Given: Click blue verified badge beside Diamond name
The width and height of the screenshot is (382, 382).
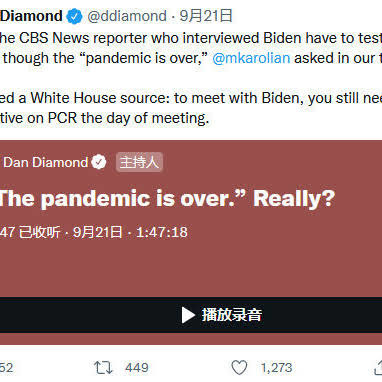Looking at the screenshot, I should click(x=74, y=16).
